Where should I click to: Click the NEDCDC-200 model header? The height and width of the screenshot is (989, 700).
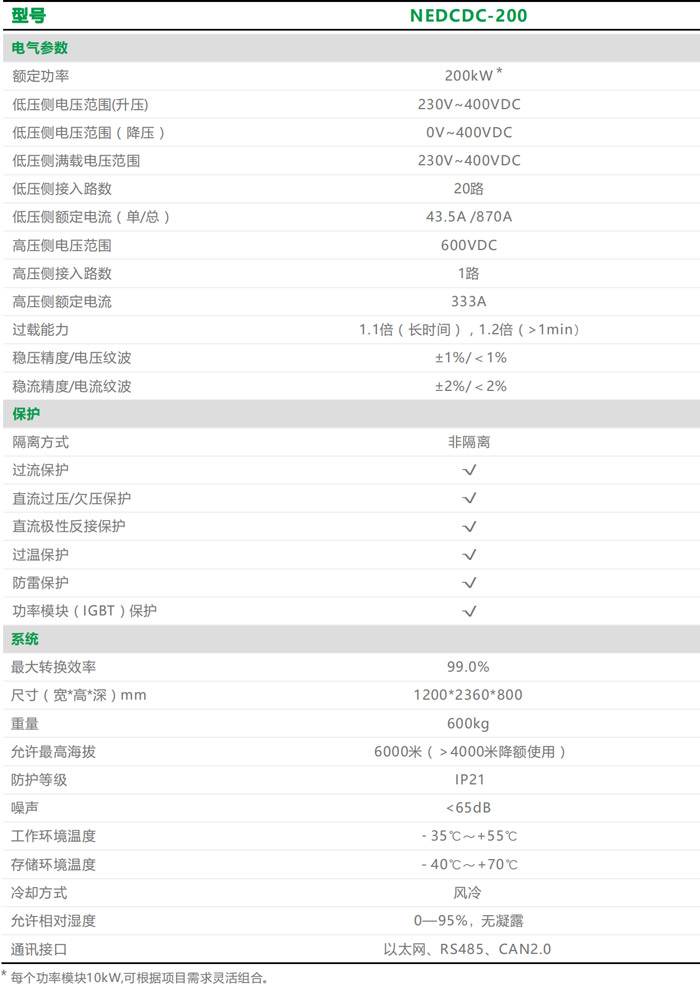pyautogui.click(x=468, y=16)
